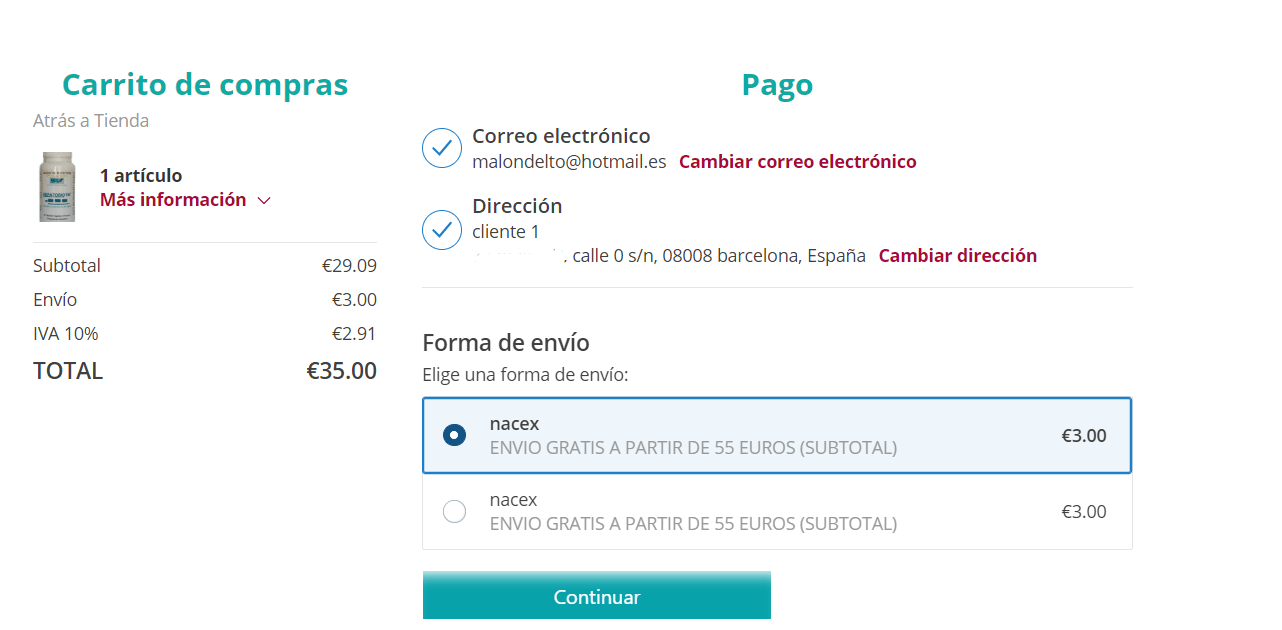Select the second nacex shipping radio button

(x=454, y=511)
